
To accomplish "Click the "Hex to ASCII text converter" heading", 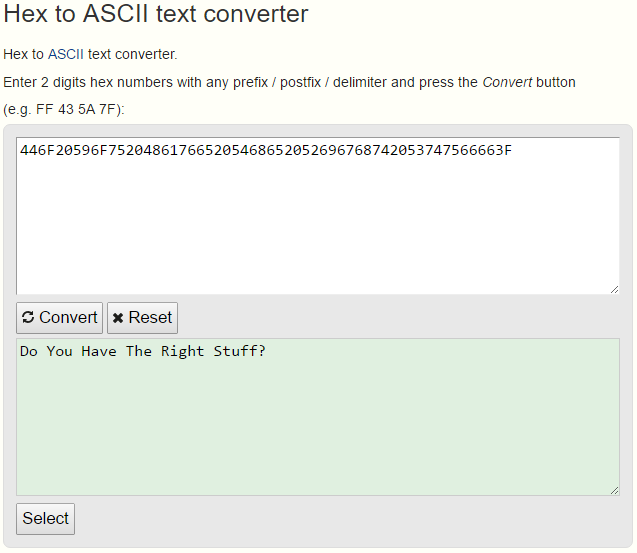I will click(156, 14).
